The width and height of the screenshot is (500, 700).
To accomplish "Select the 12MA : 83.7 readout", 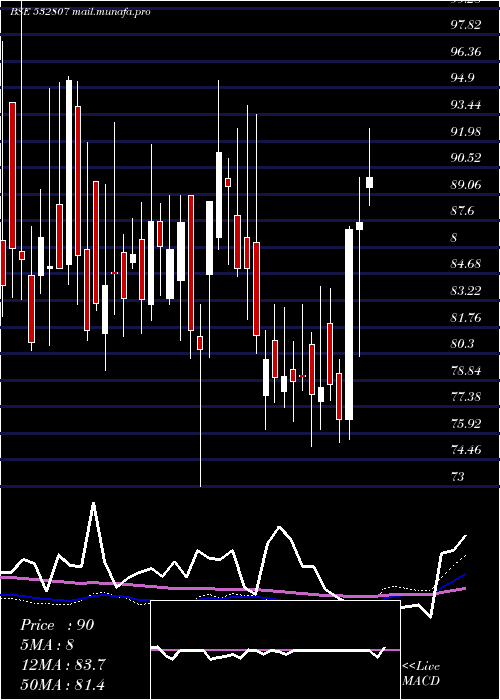I will 63,665.
